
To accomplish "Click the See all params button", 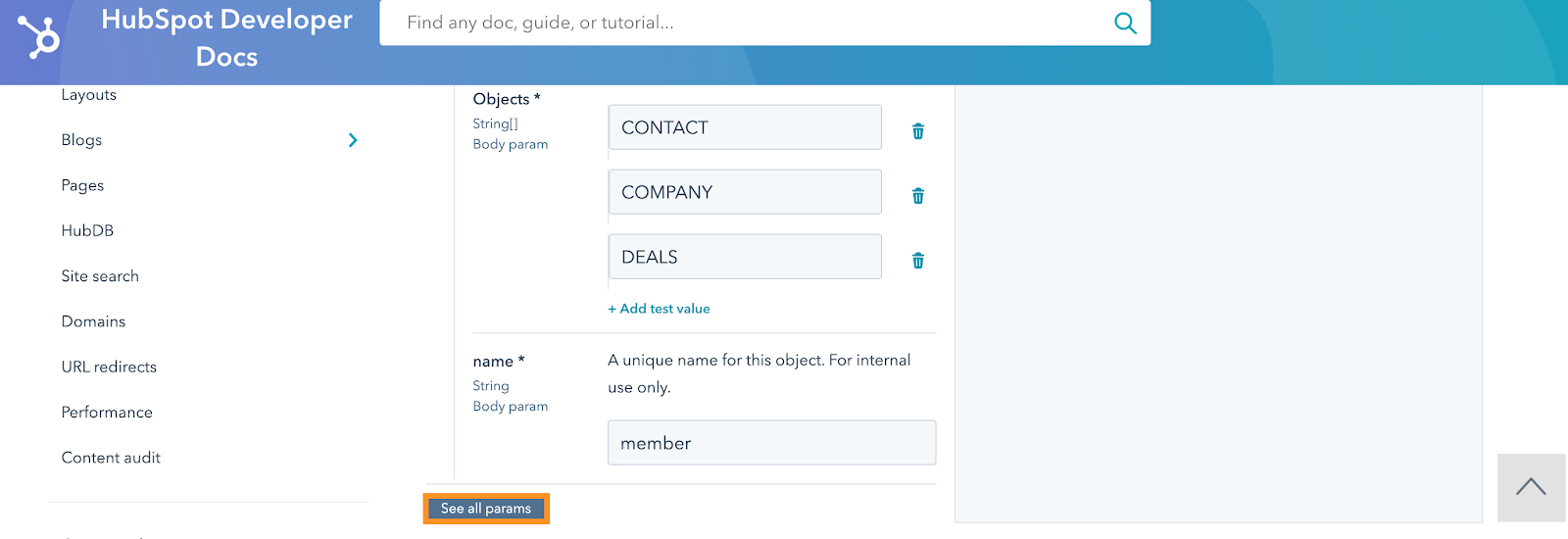I will [486, 509].
